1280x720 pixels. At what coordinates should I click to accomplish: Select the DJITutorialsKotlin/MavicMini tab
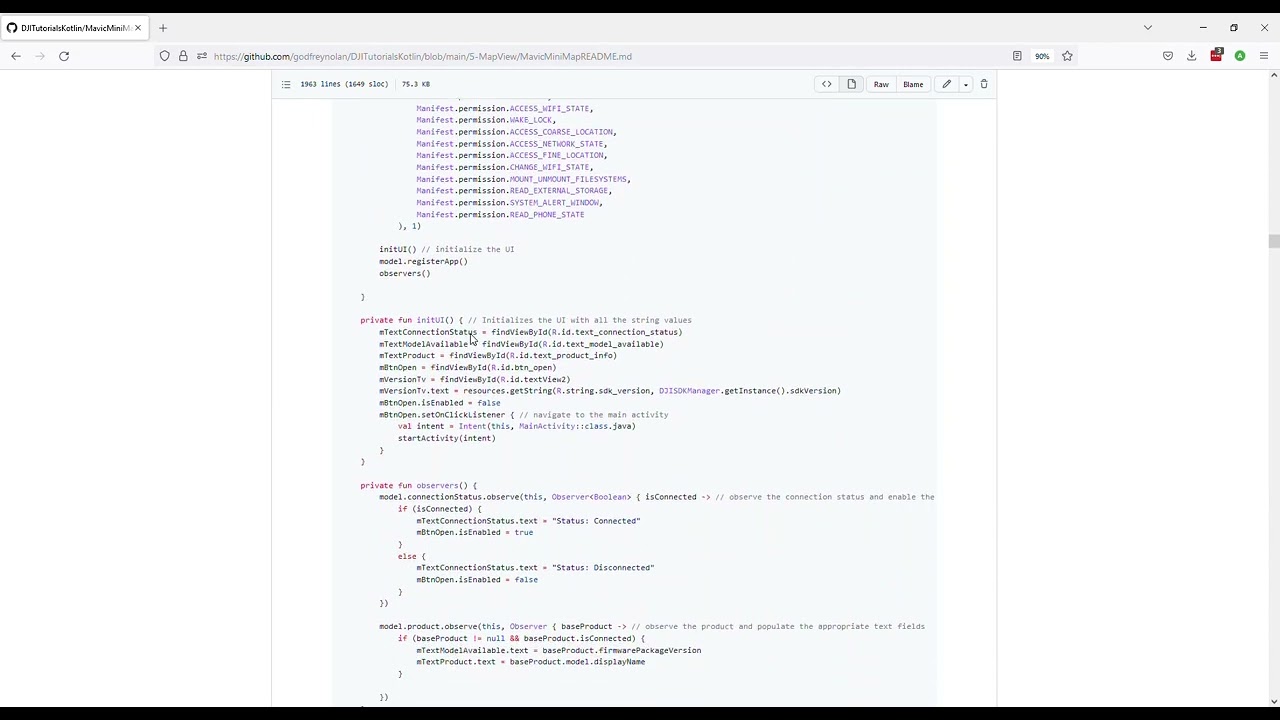tap(74, 28)
